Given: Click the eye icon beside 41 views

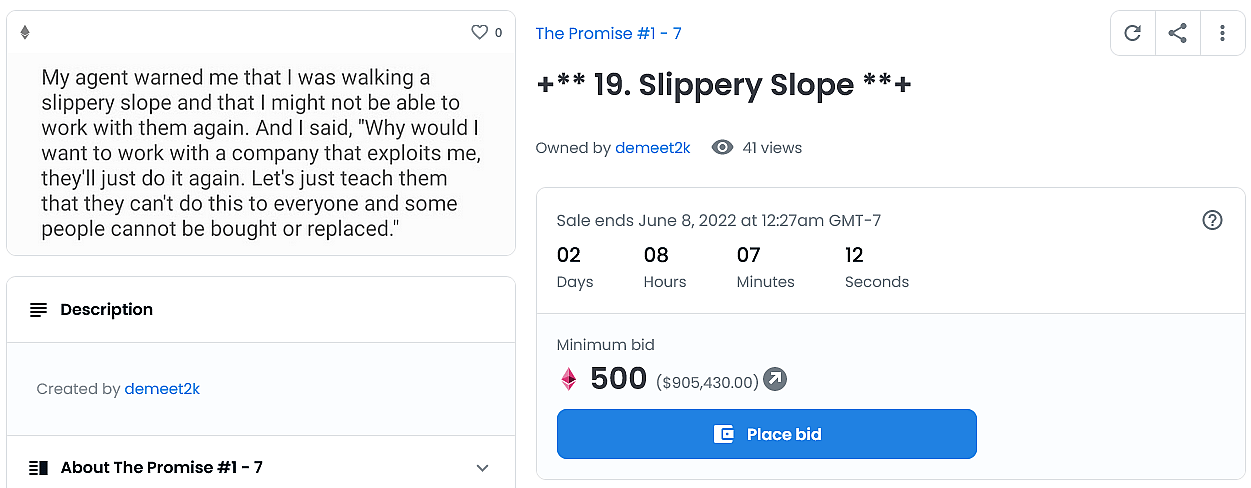Looking at the screenshot, I should (722, 148).
